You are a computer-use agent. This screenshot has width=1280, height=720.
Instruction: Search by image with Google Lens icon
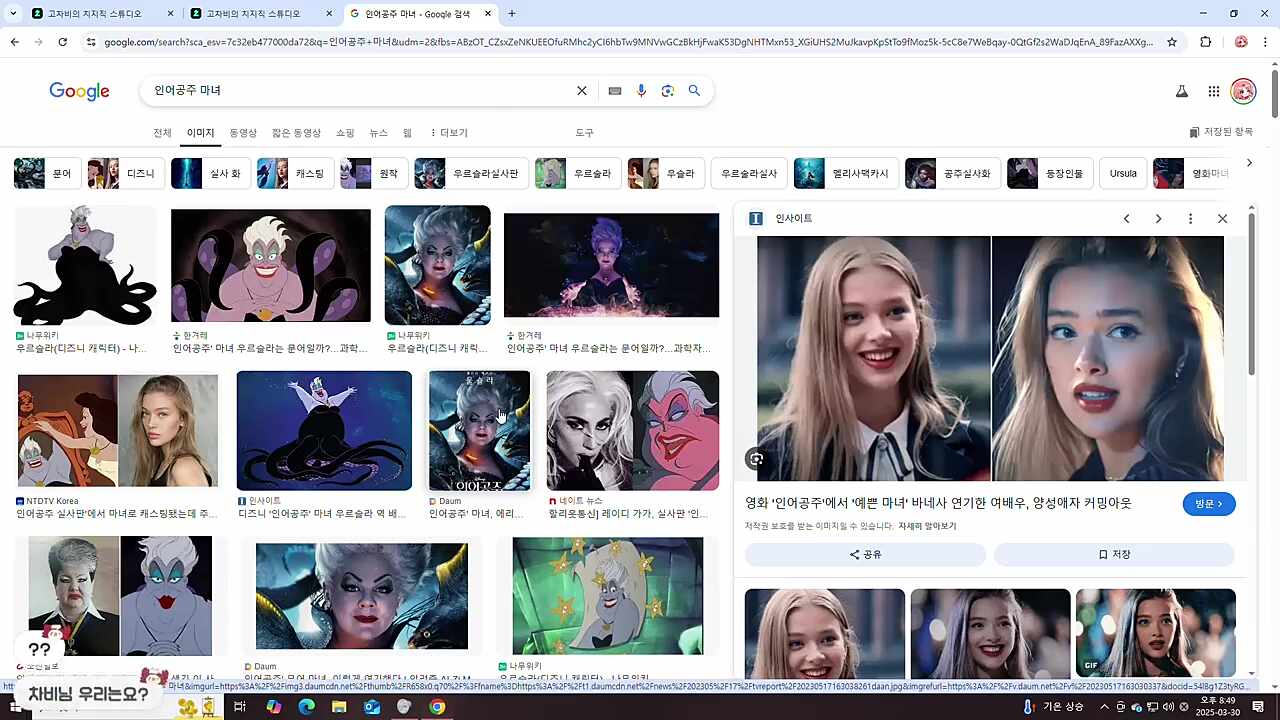668,91
